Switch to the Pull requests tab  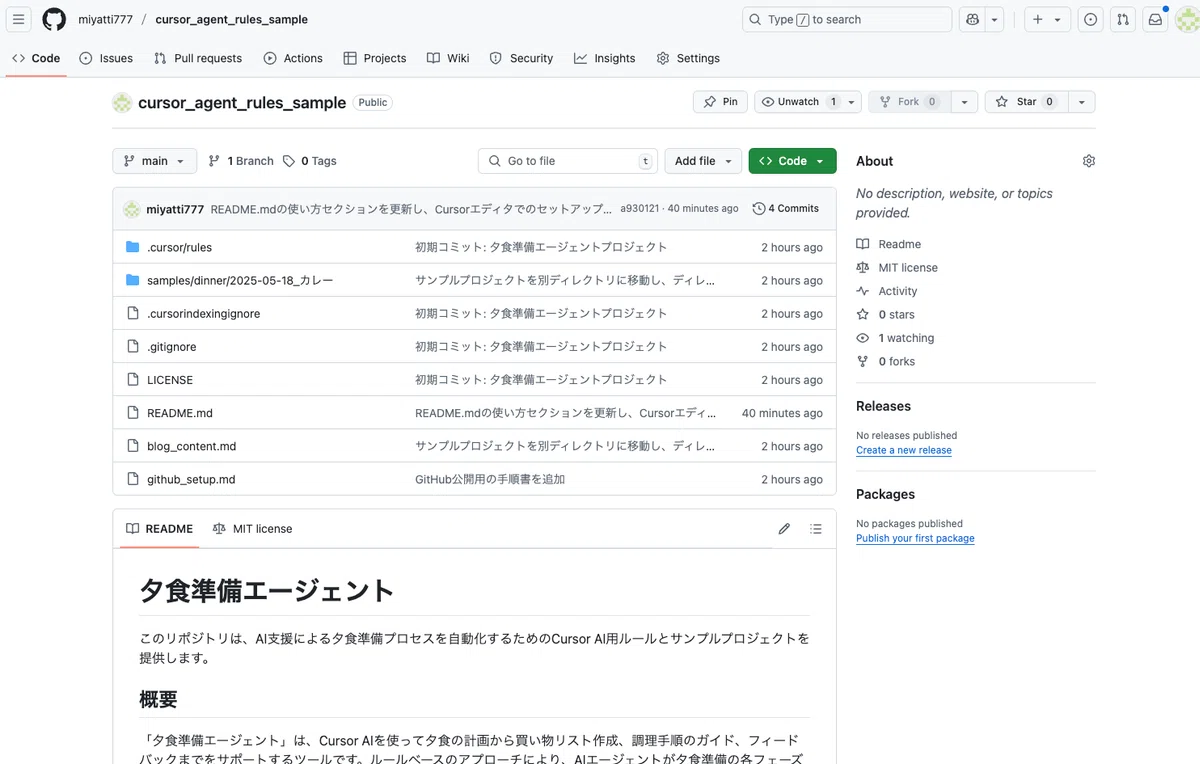pos(198,58)
